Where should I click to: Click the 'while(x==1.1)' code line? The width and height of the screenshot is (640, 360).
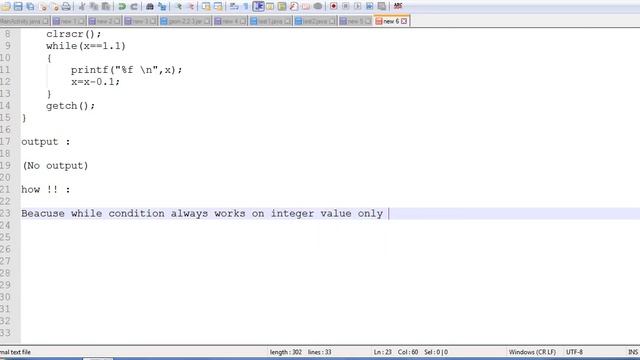pyautogui.click(x=86, y=46)
